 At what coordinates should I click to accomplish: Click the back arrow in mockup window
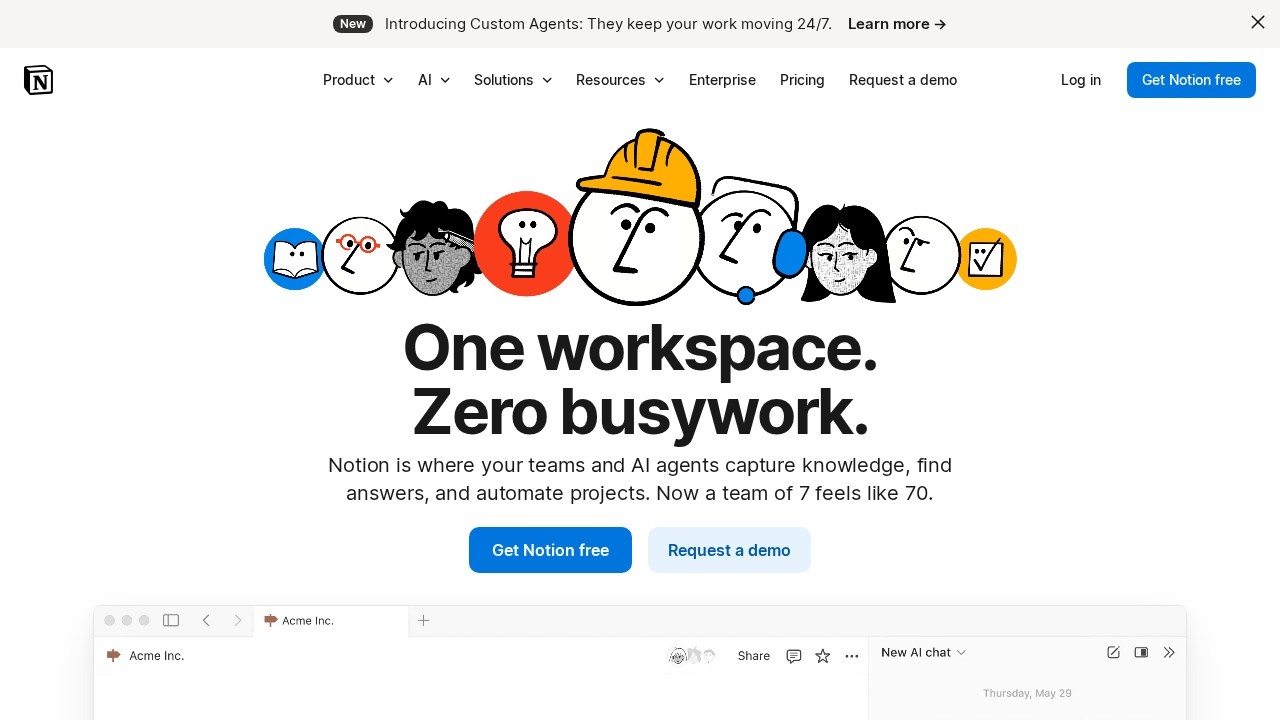[206, 620]
